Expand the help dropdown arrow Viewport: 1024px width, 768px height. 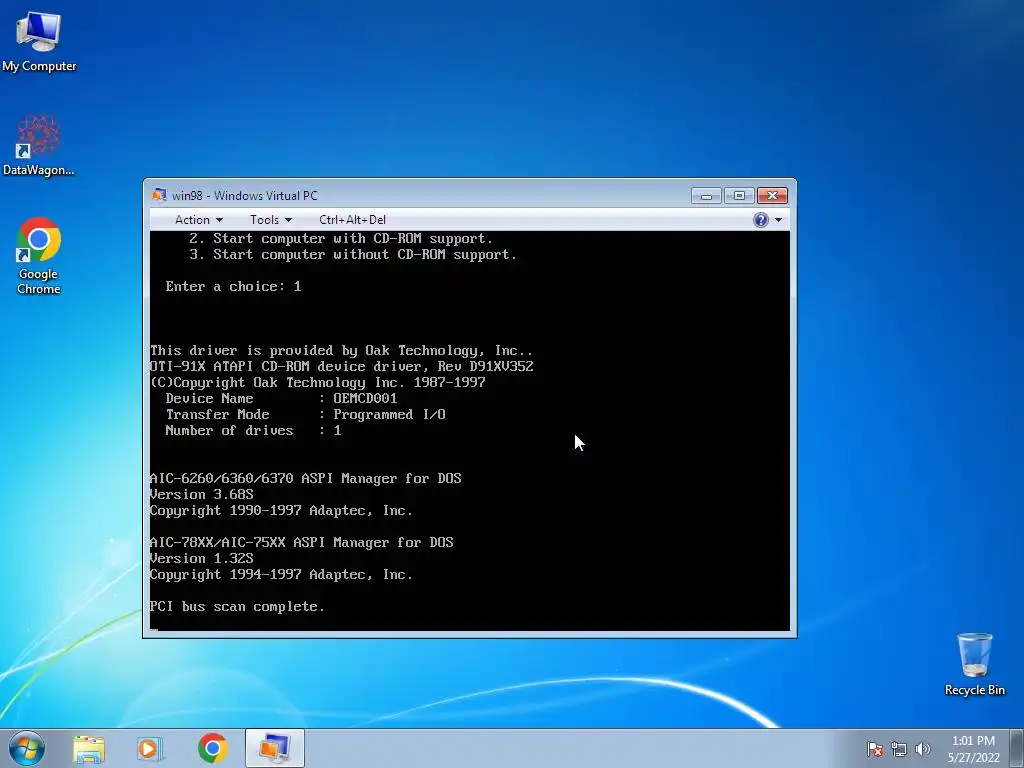click(778, 220)
